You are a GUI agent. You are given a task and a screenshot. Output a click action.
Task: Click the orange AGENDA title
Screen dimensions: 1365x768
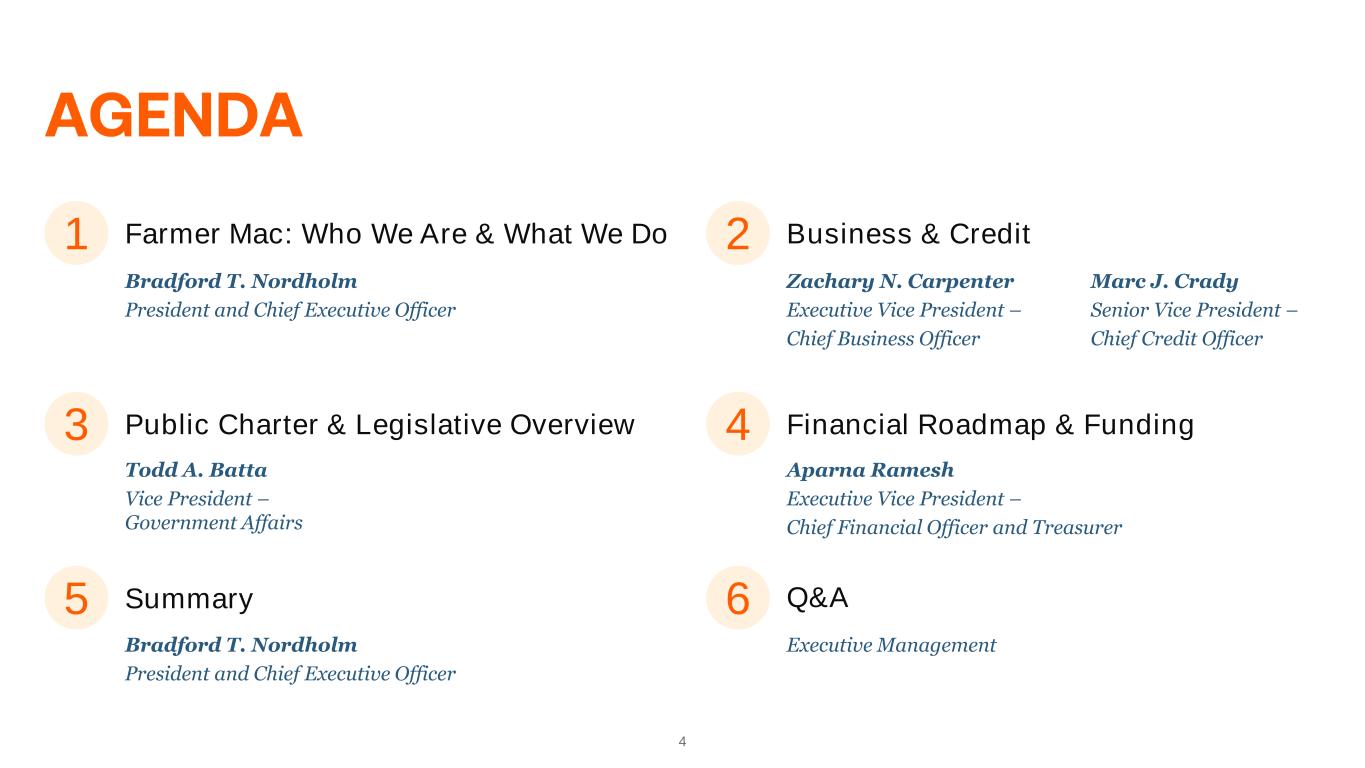174,116
